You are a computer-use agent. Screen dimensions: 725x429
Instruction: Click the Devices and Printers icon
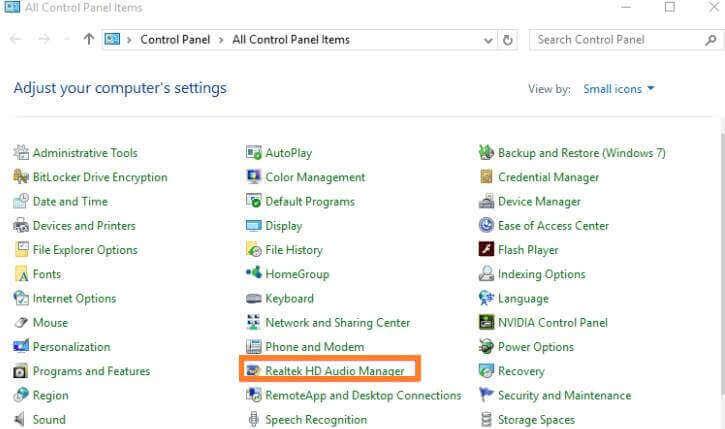pyautogui.click(x=21, y=226)
